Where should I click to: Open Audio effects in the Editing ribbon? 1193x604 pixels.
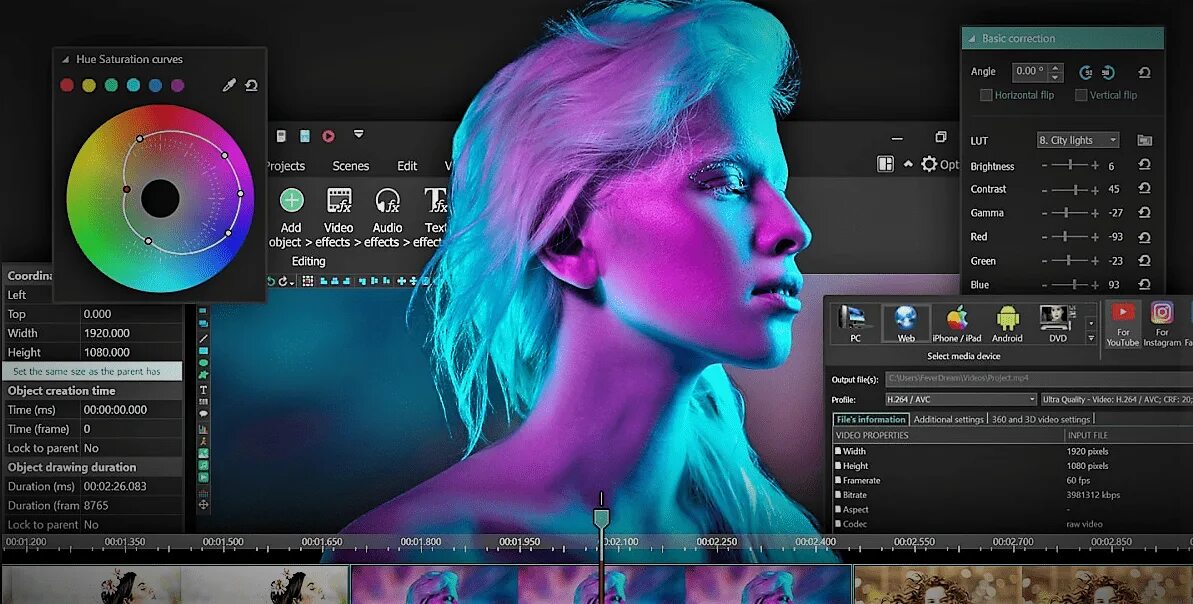387,218
